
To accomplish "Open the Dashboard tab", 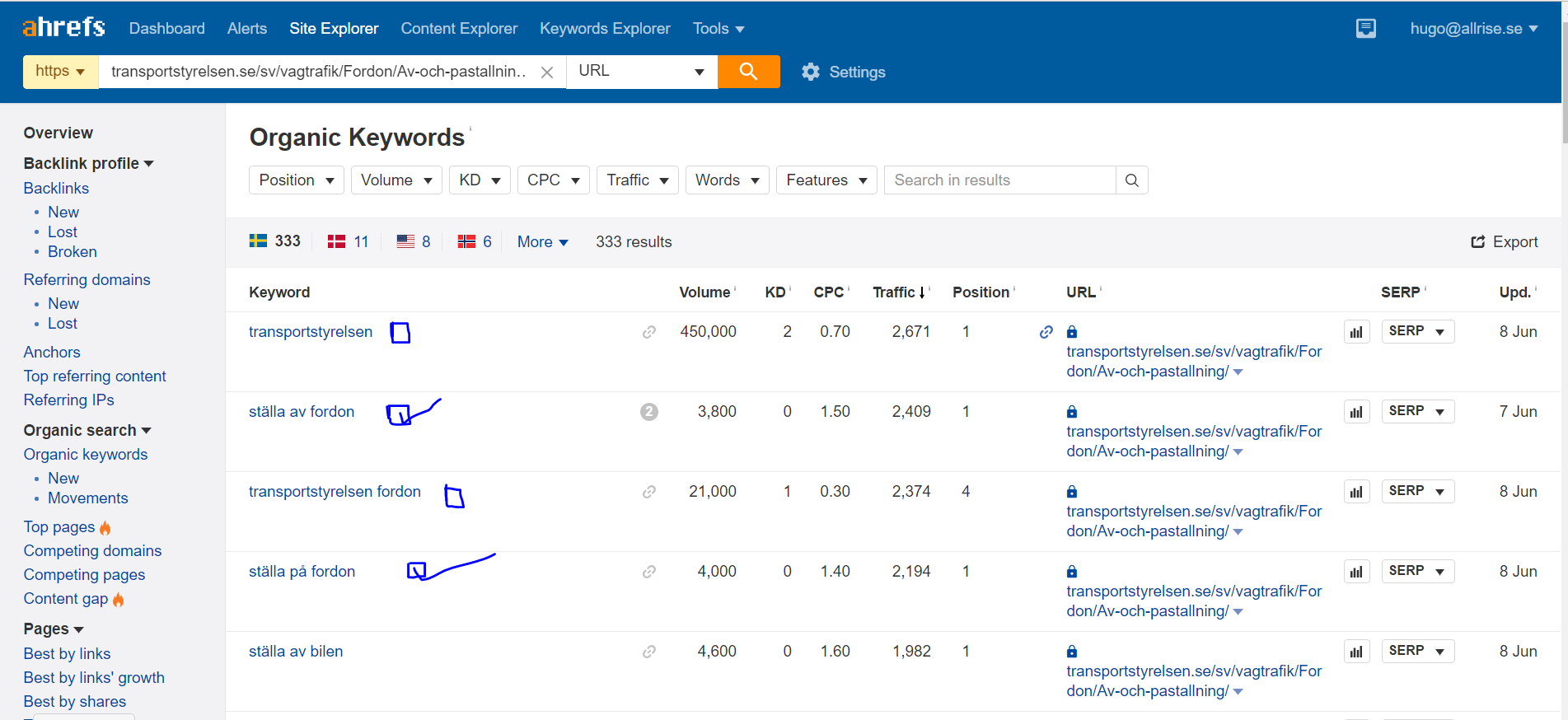I will click(167, 29).
